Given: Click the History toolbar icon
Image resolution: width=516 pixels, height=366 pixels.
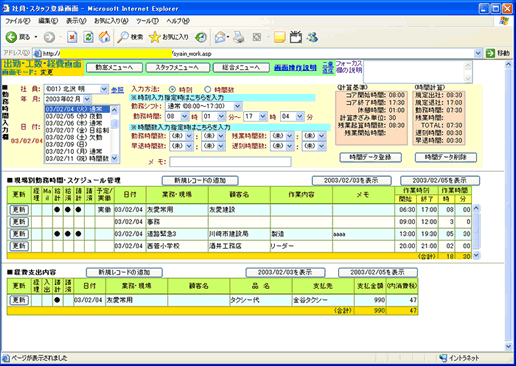Looking at the screenshot, I should 201,37.
